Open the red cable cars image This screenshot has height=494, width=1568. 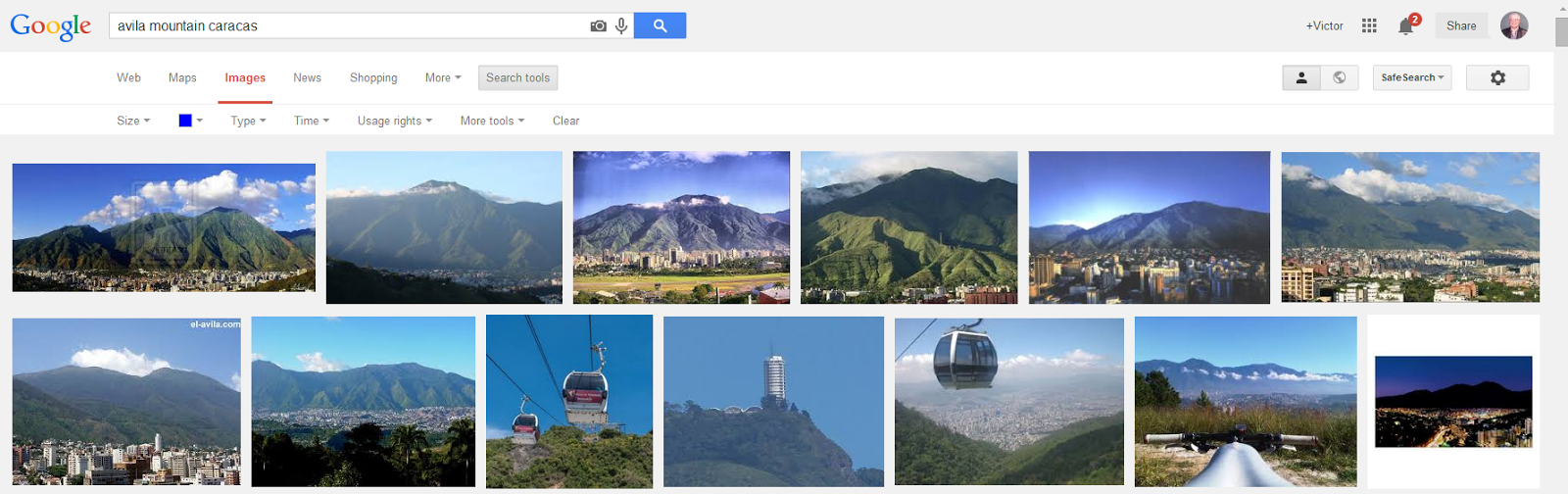(569, 402)
